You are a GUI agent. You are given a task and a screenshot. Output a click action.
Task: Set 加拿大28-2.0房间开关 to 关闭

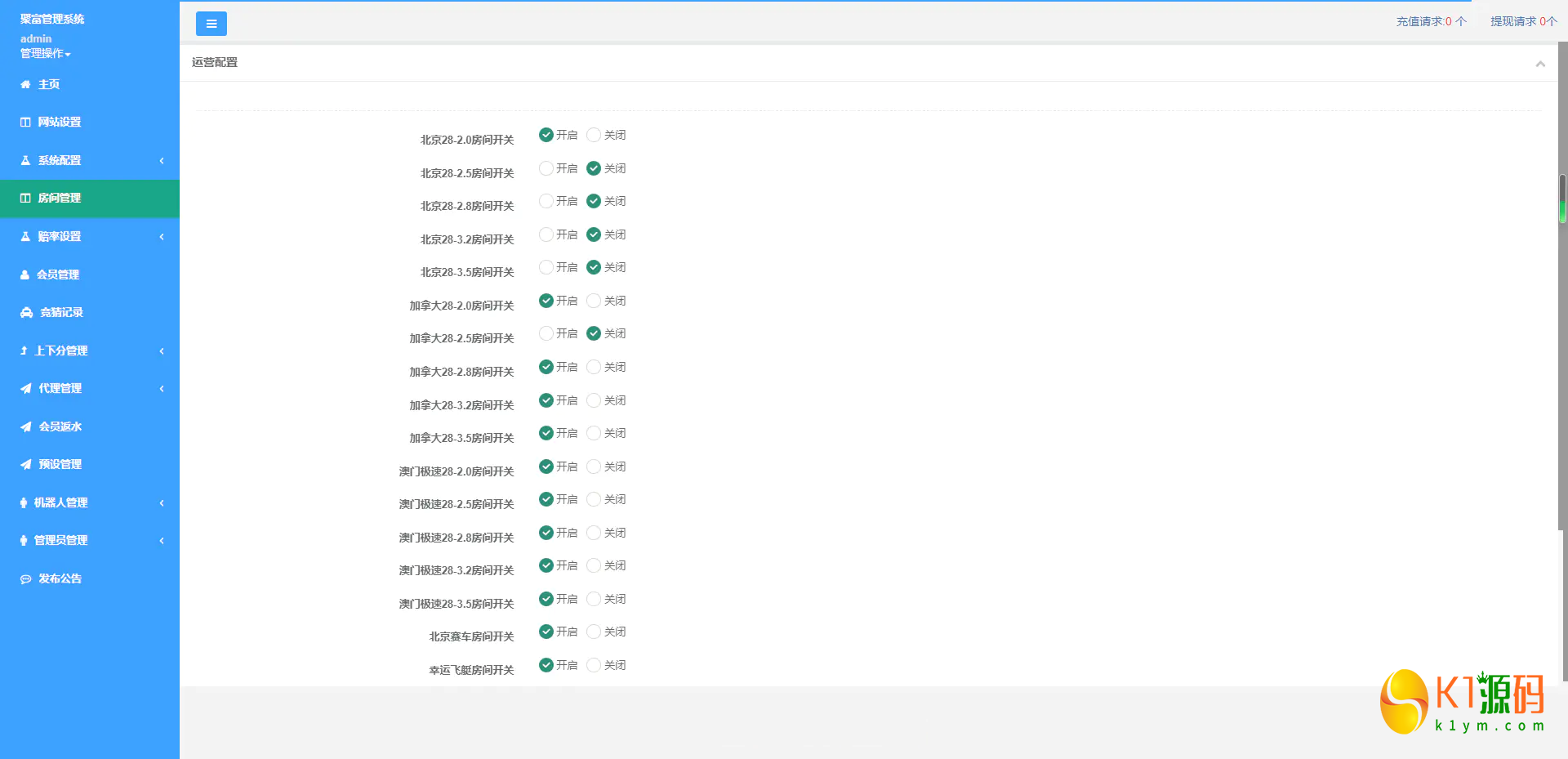(594, 301)
